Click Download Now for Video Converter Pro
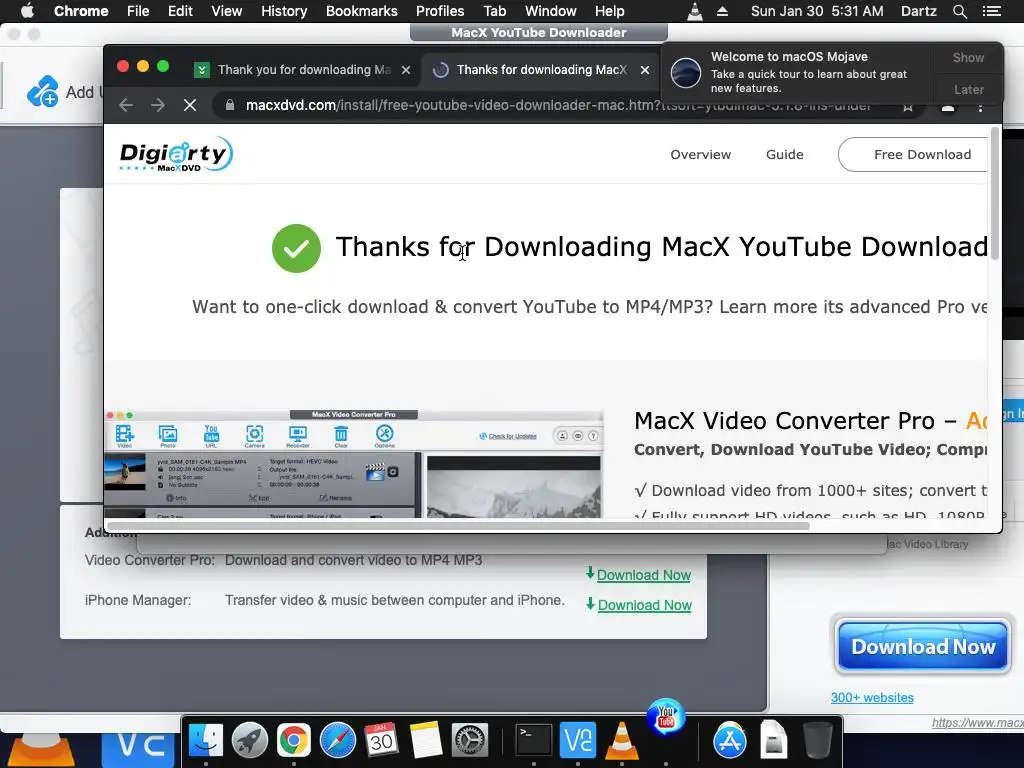The height and width of the screenshot is (768, 1024). [643, 575]
